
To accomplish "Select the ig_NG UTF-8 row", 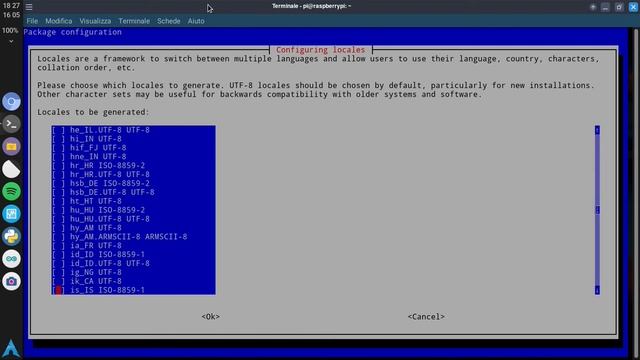I will click(133, 272).
